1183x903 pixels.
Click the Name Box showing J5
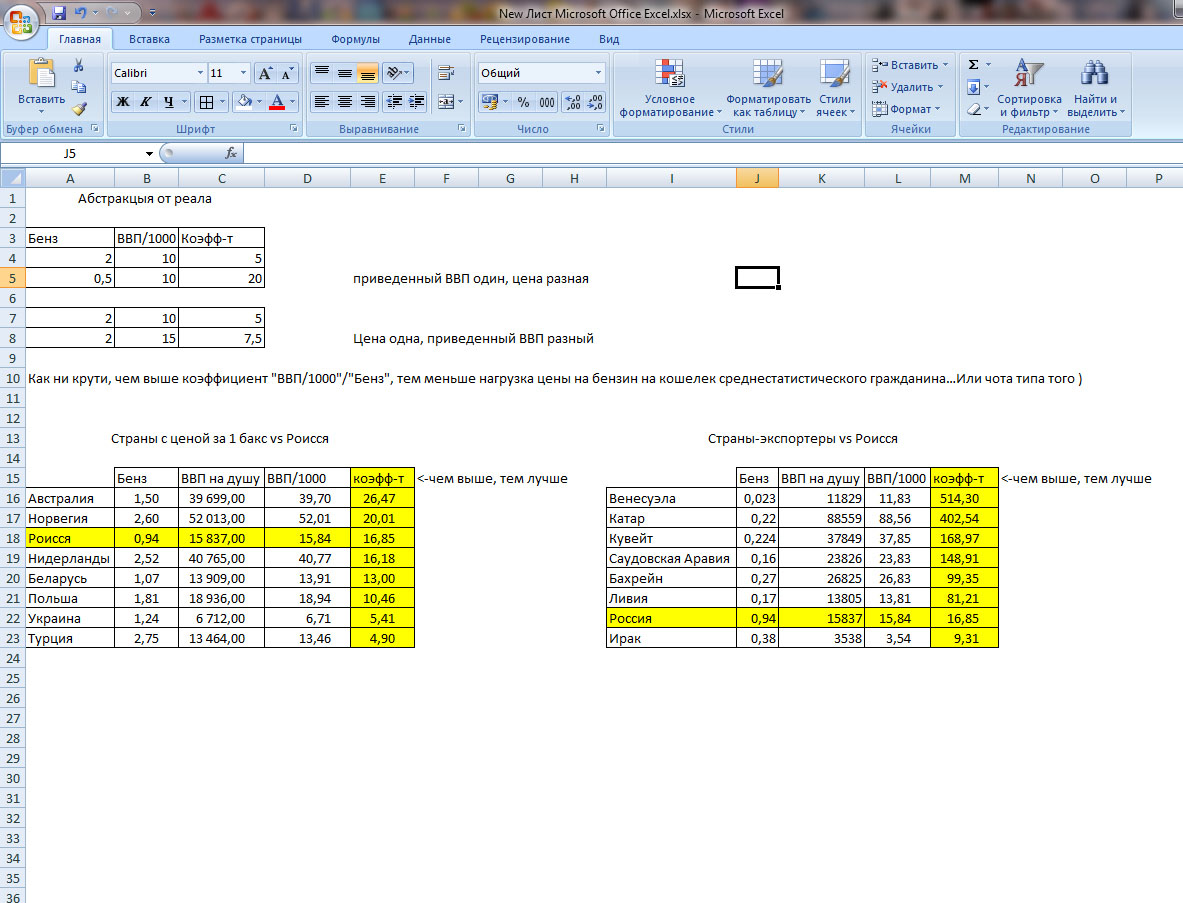point(70,153)
